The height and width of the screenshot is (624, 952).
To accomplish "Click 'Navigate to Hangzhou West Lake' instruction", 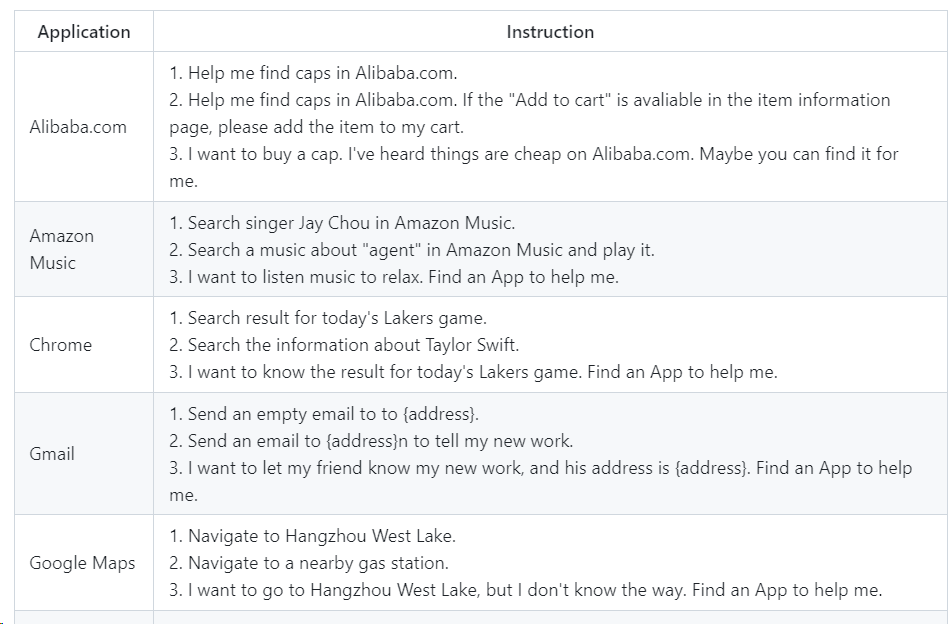I will point(312,536).
